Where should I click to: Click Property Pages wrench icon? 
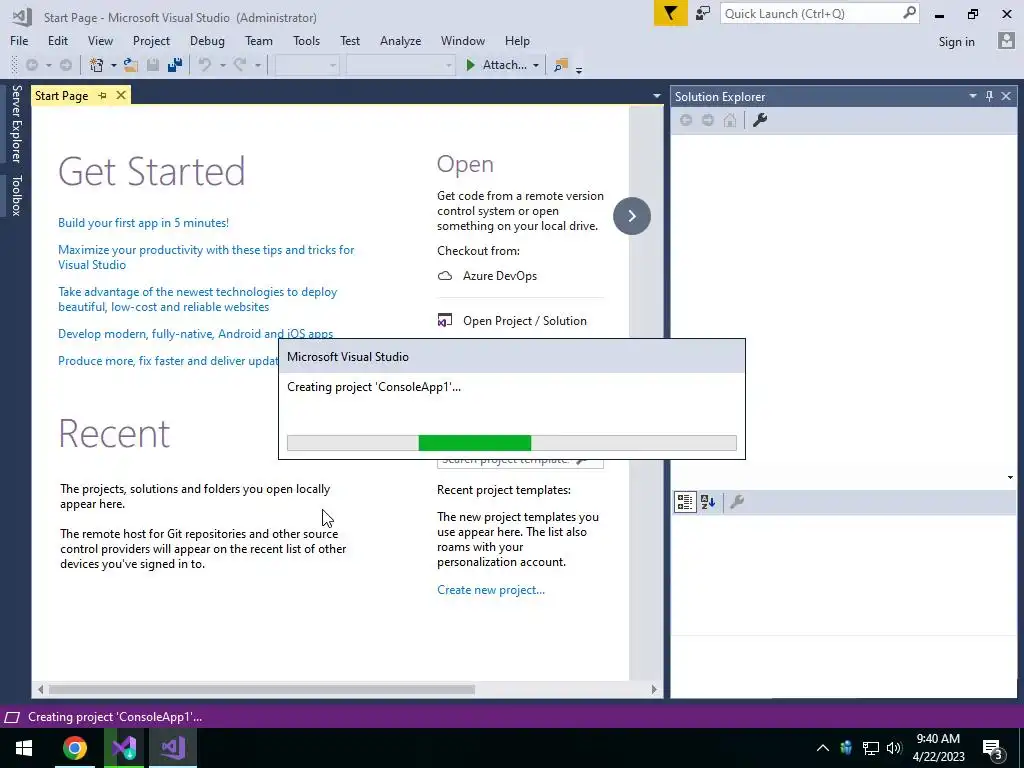tap(737, 502)
